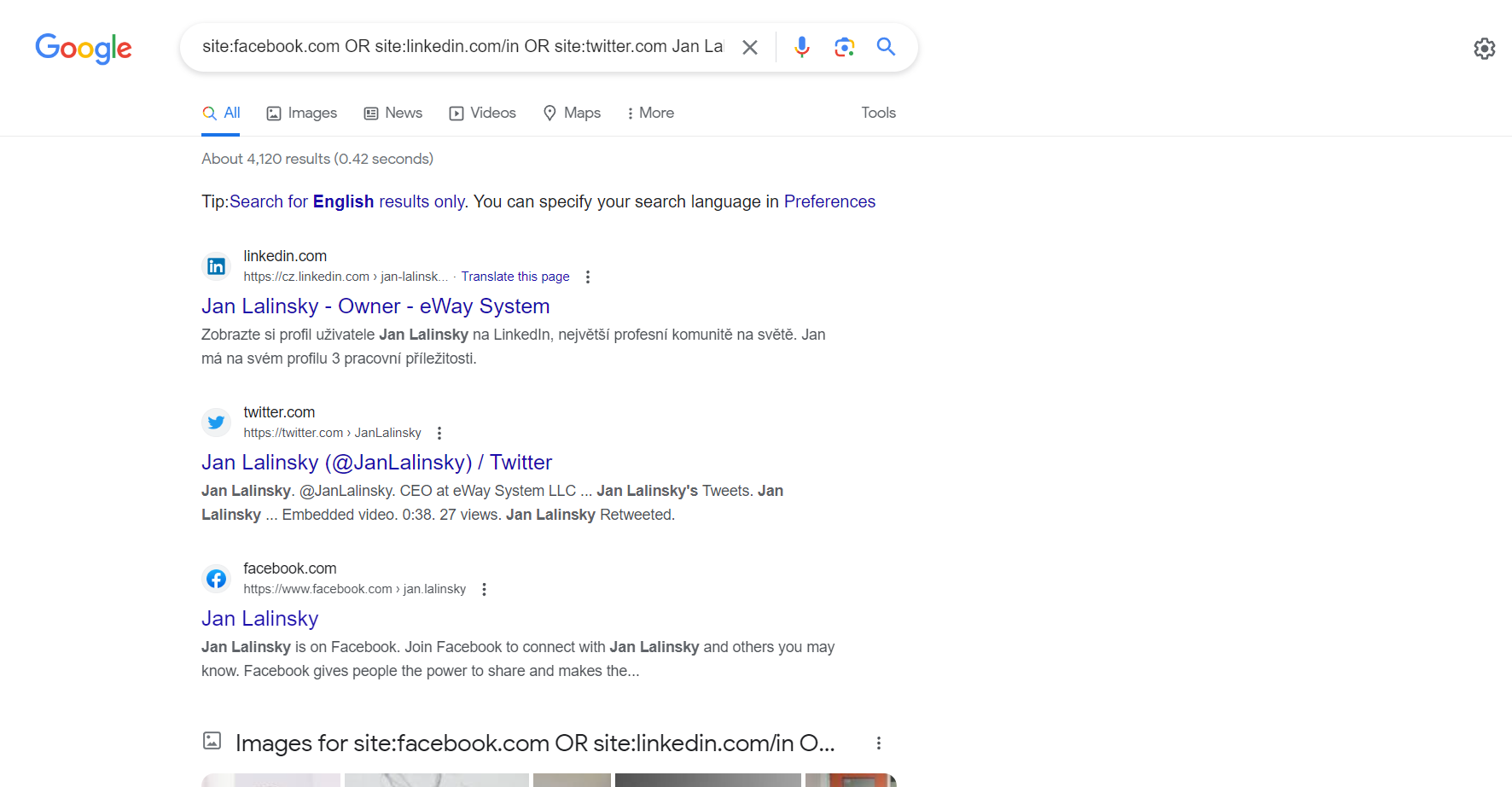Switch to the Maps tab
Image resolution: width=1512 pixels, height=787 pixels.
point(573,113)
